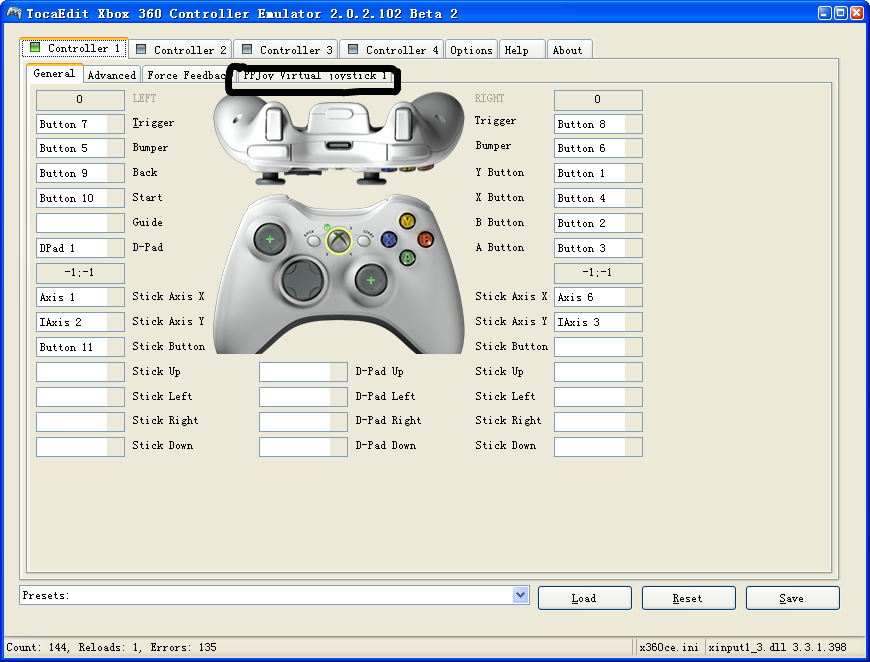Click the D-pad on the controller image
The height and width of the screenshot is (662, 870).
click(x=302, y=280)
